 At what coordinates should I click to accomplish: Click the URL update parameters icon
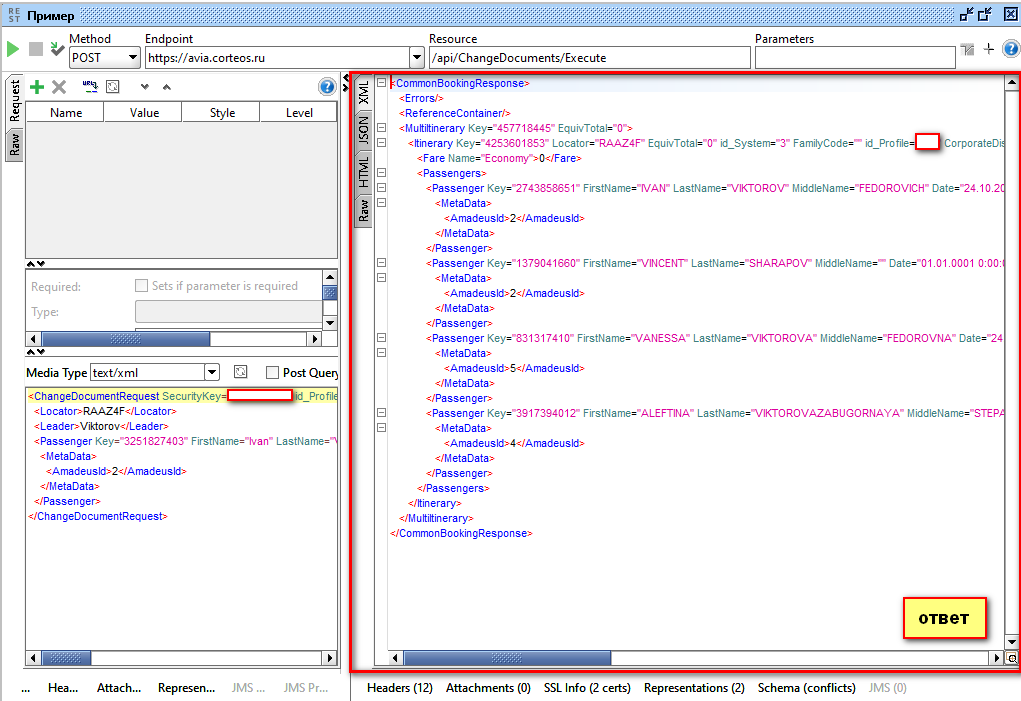point(90,87)
